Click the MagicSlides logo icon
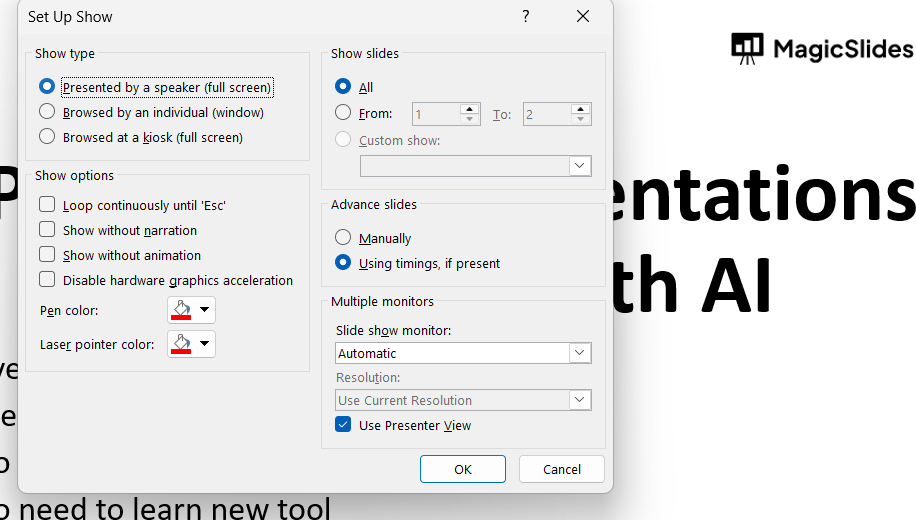This screenshot has width=916, height=520. (747, 48)
